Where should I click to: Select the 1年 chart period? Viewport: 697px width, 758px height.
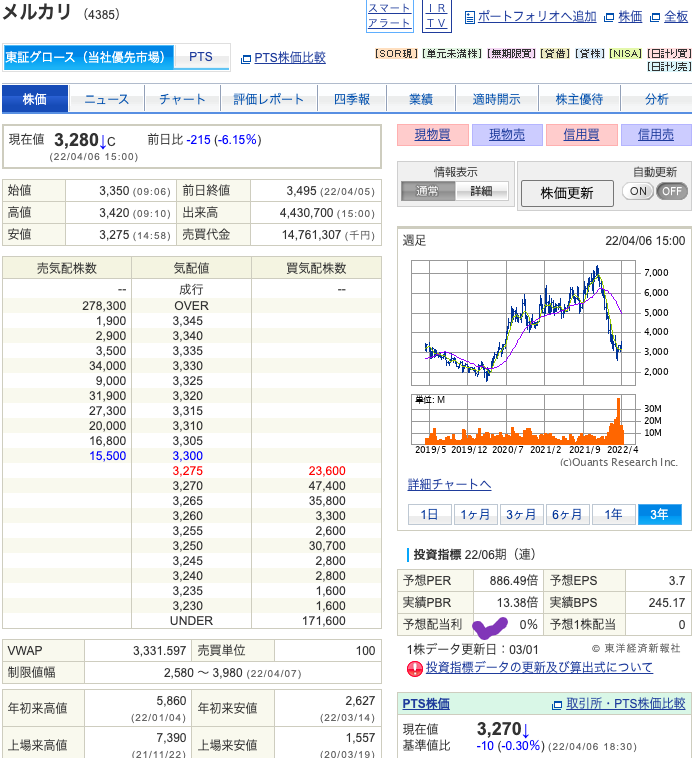coord(613,514)
